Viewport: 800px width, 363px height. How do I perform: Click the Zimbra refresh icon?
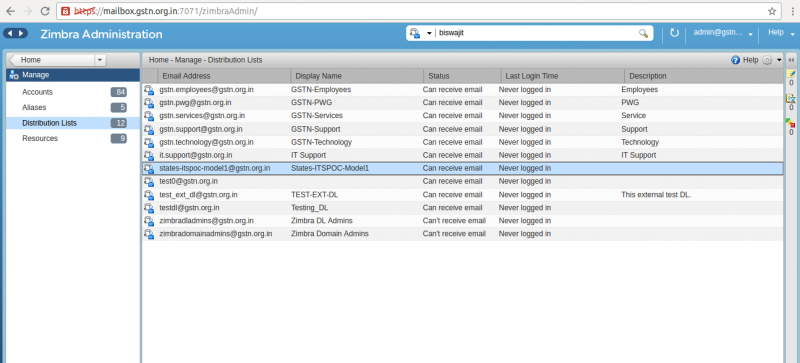click(674, 33)
